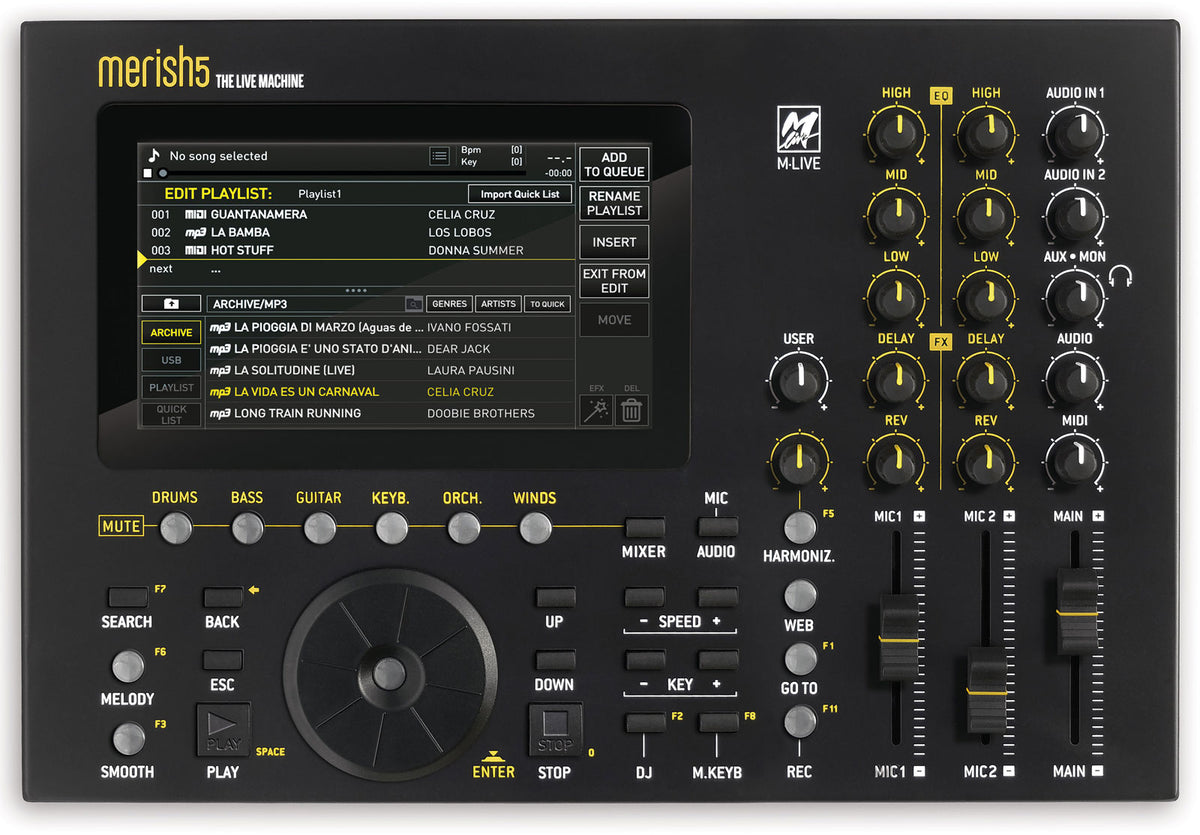
Task: Select LONG TRAIN RUNNING row
Action: pyautogui.click(x=390, y=413)
